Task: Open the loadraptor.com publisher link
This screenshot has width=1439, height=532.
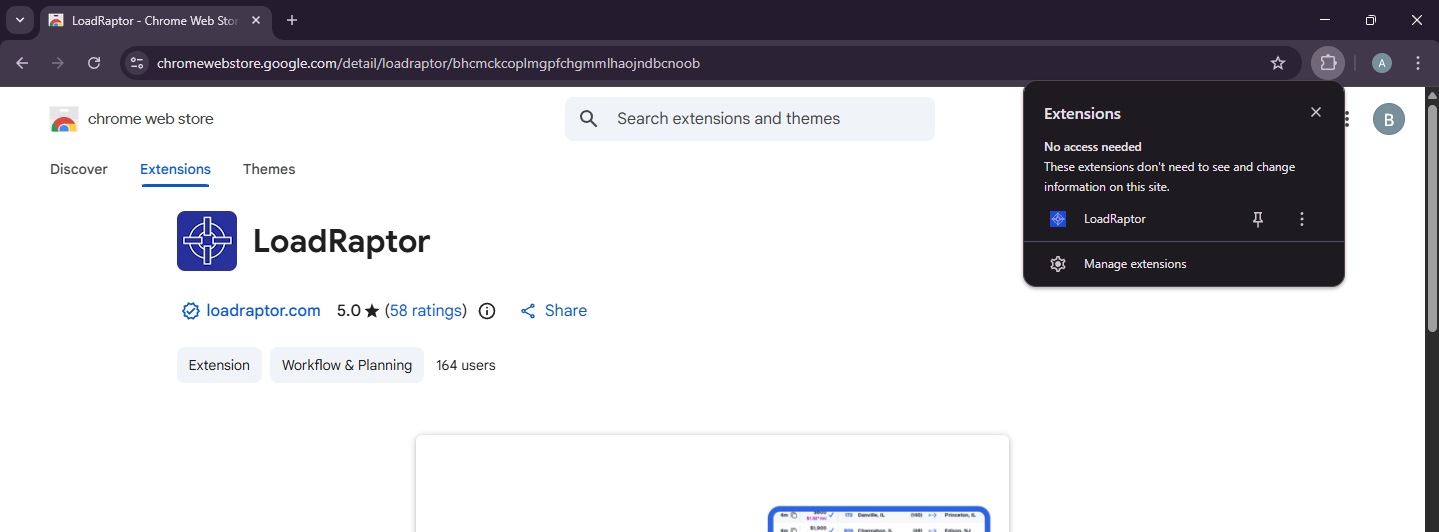Action: coord(264,311)
